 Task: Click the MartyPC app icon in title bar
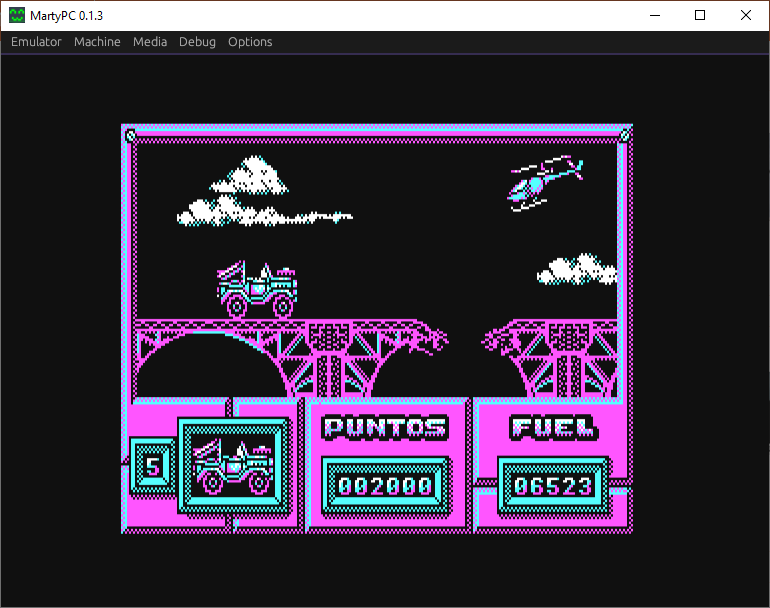(x=17, y=15)
